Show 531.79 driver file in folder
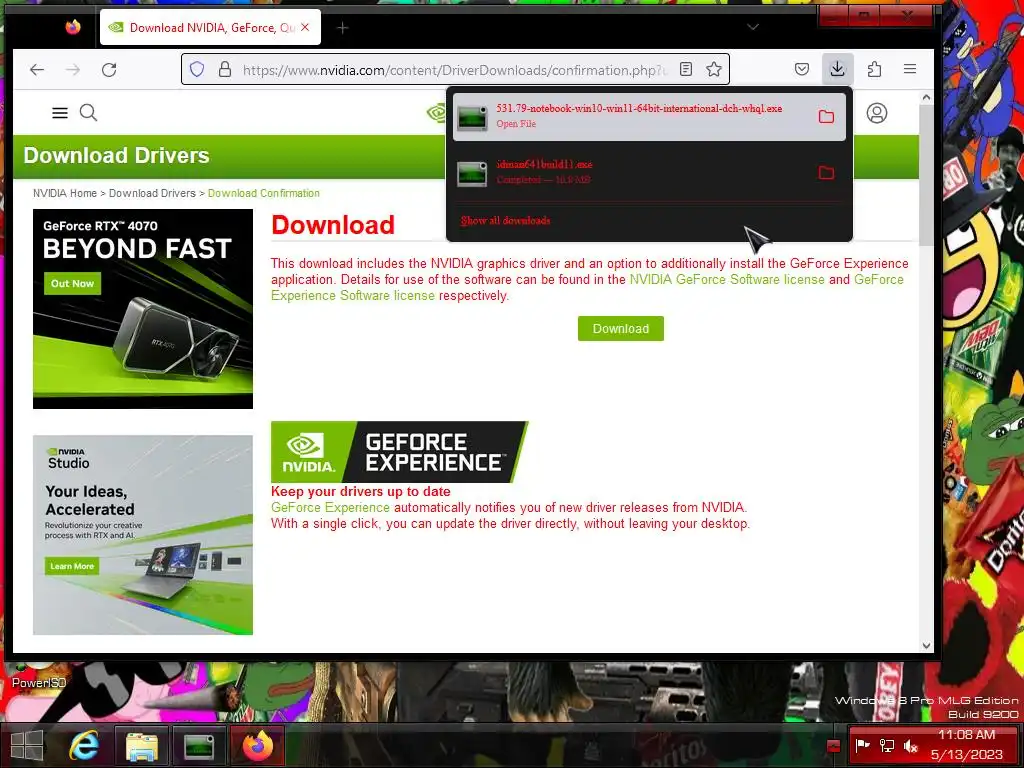Image resolution: width=1024 pixels, height=768 pixels. (826, 116)
